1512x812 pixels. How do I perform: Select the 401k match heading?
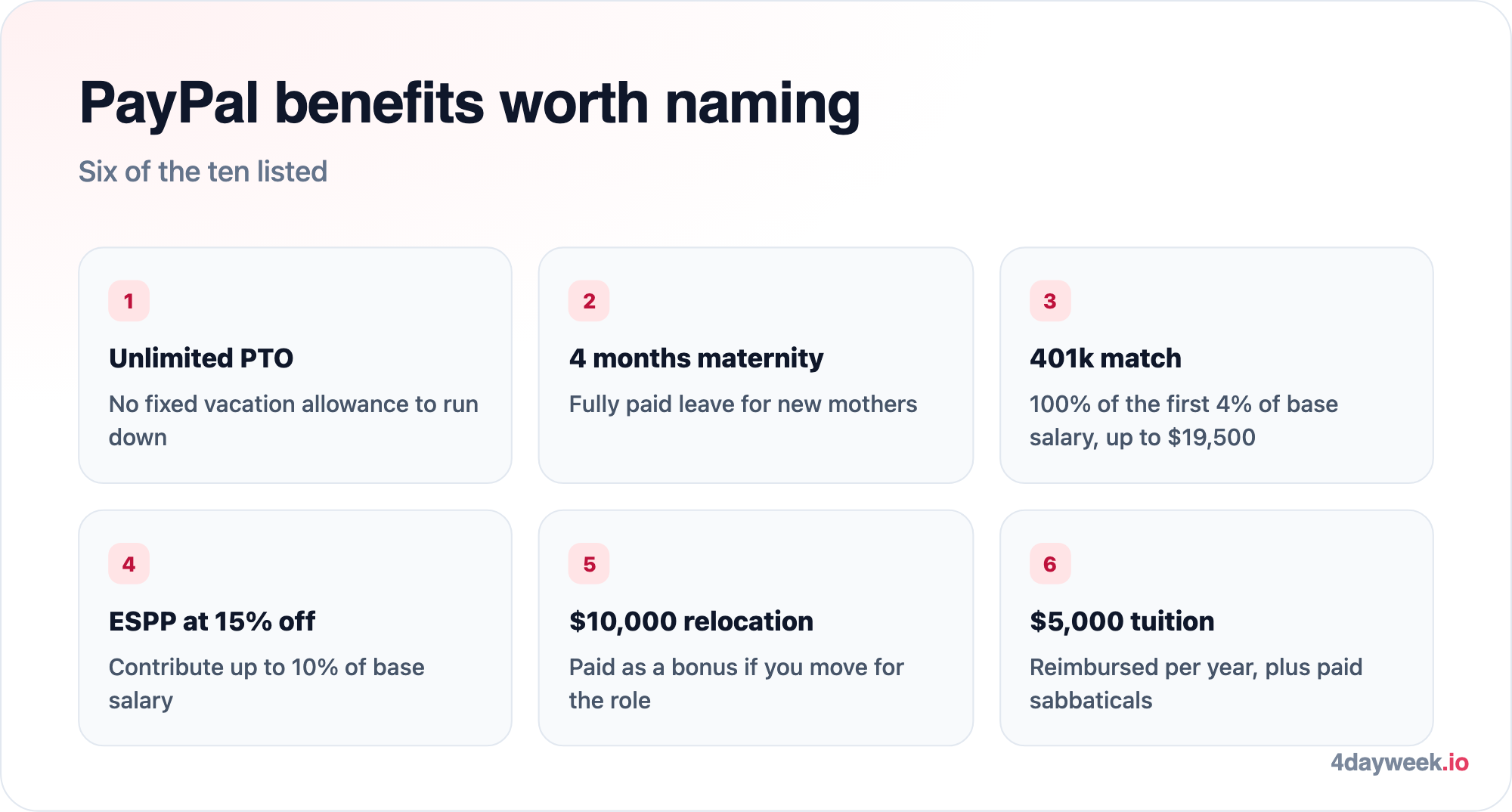1105,358
